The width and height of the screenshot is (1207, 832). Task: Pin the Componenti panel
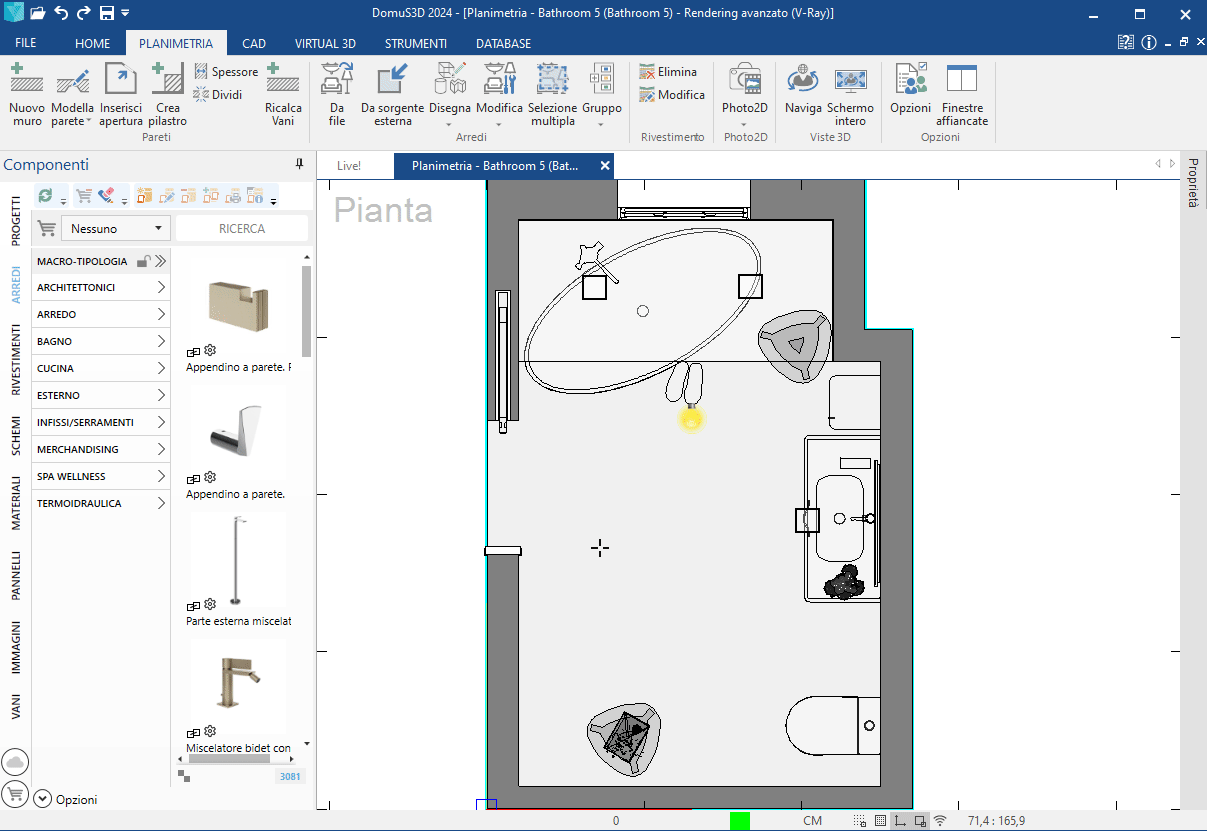pyautogui.click(x=299, y=164)
